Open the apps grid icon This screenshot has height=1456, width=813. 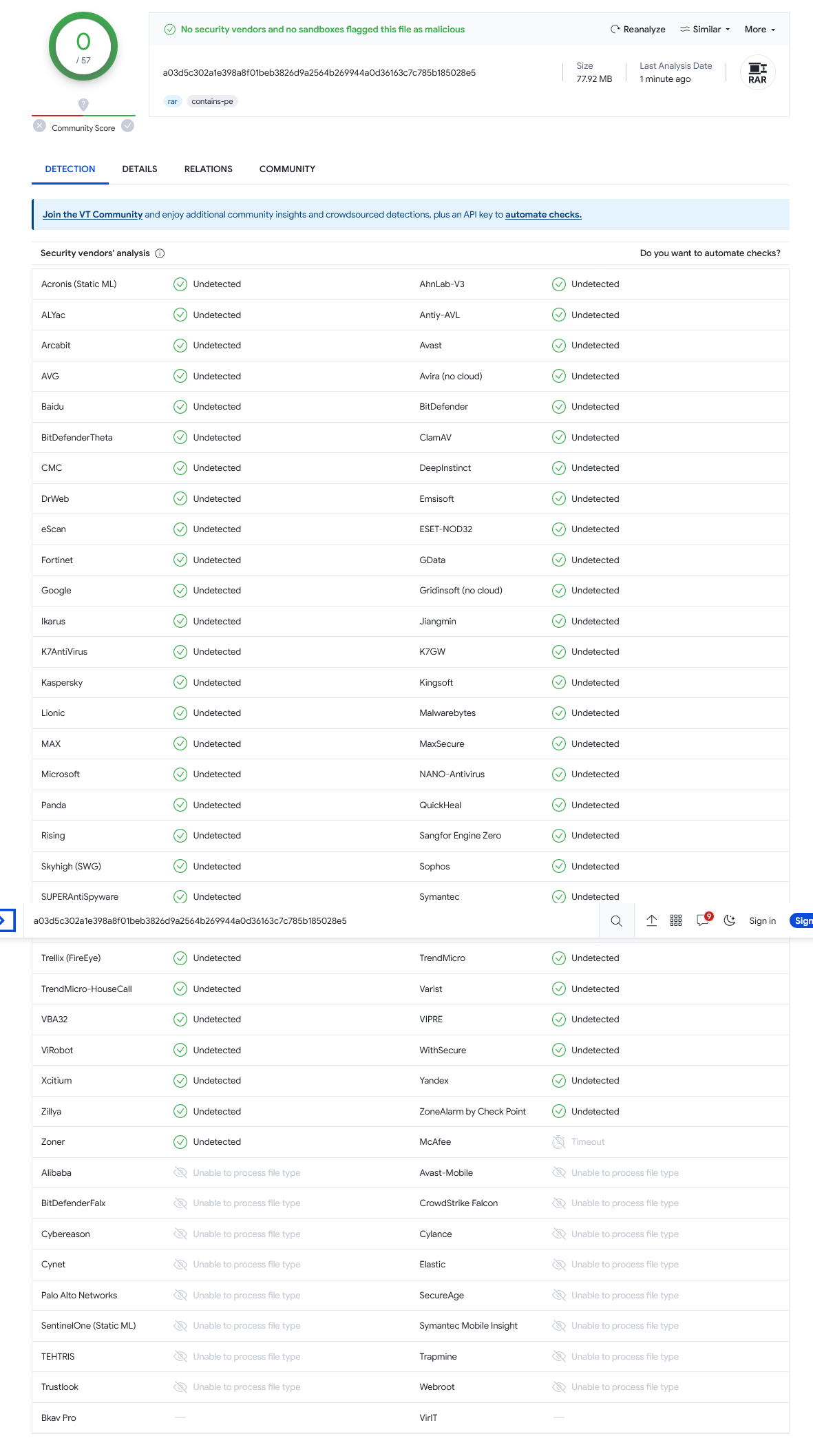[676, 920]
